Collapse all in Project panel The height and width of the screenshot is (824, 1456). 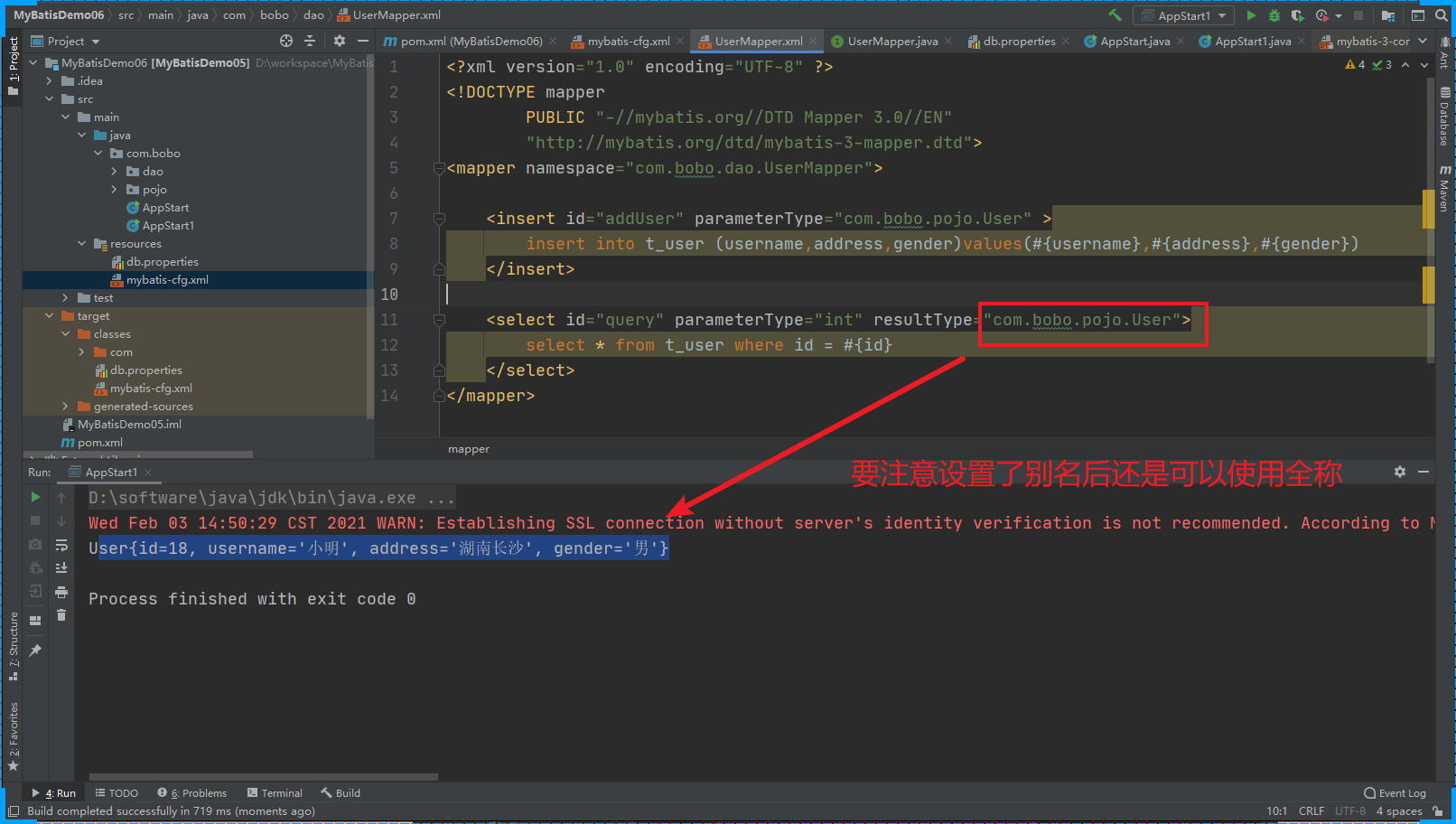coord(310,41)
